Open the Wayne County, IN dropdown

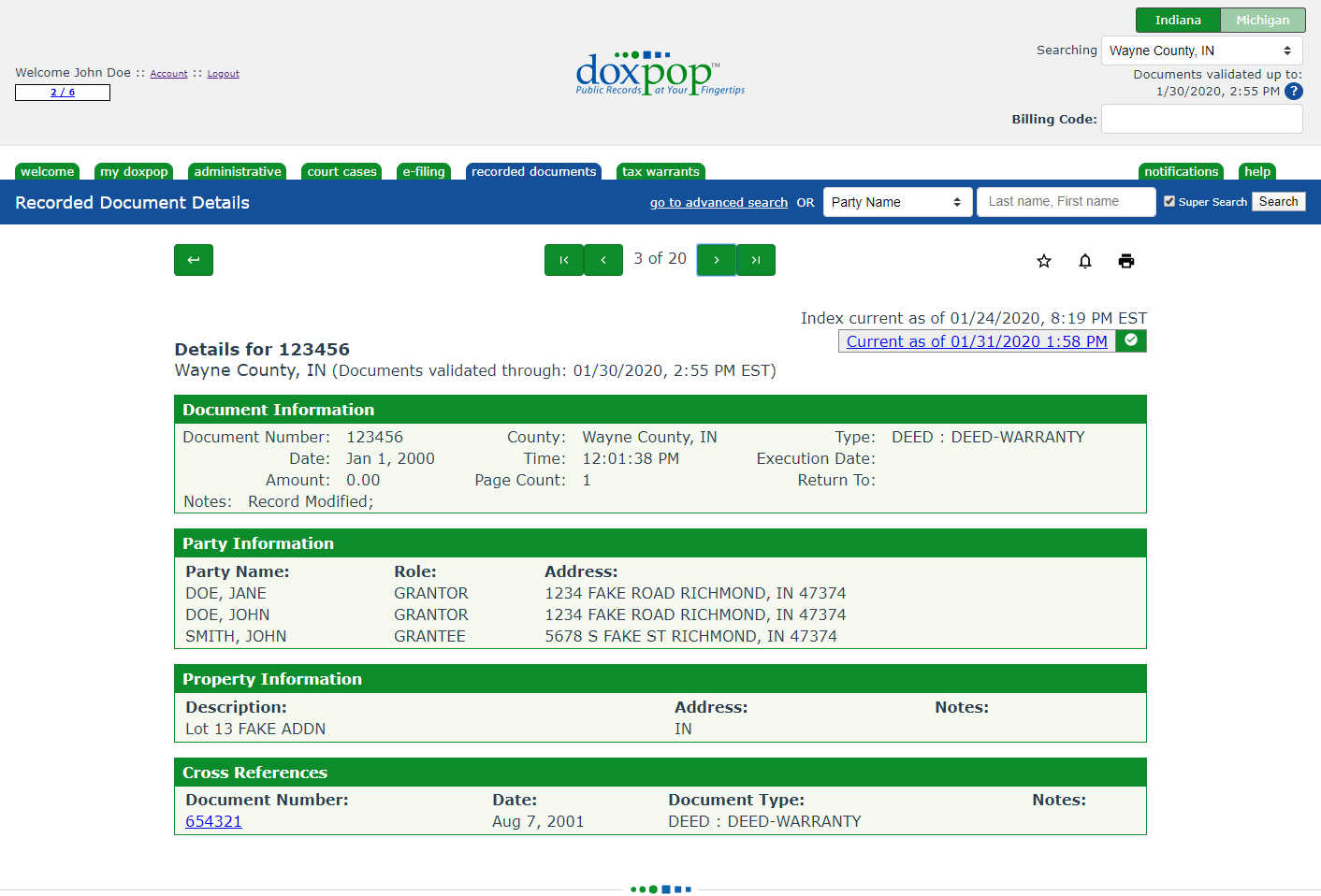click(x=1201, y=51)
